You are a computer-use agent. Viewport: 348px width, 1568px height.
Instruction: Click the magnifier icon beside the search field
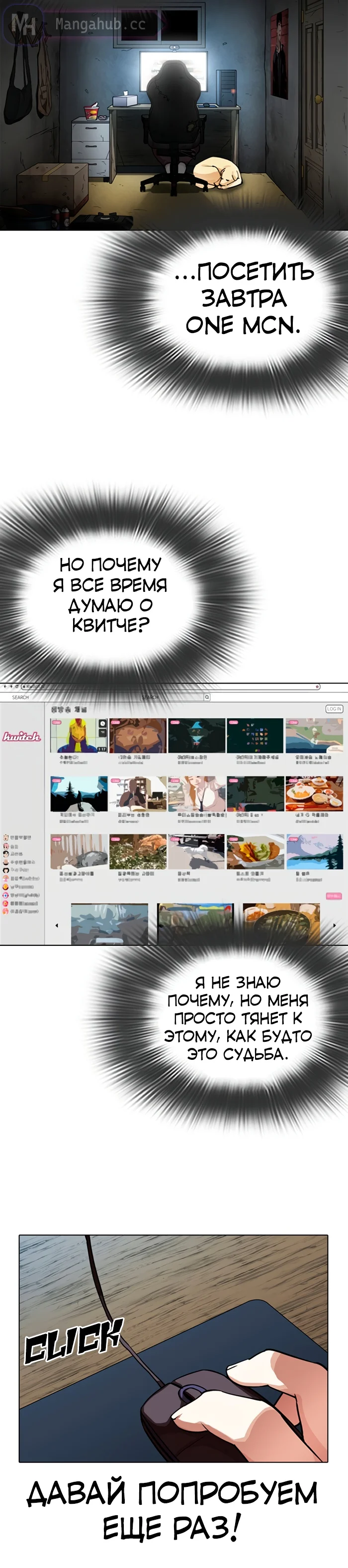207,697
